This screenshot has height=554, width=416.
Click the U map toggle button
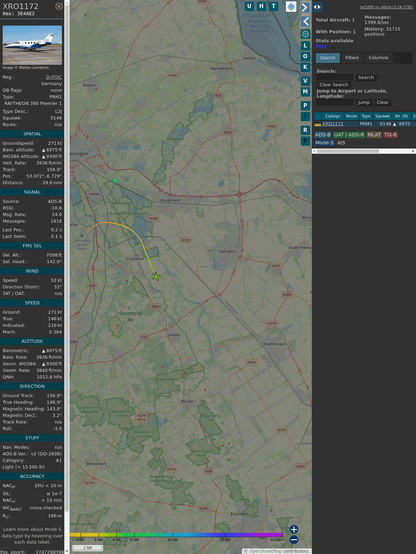pos(249,6)
